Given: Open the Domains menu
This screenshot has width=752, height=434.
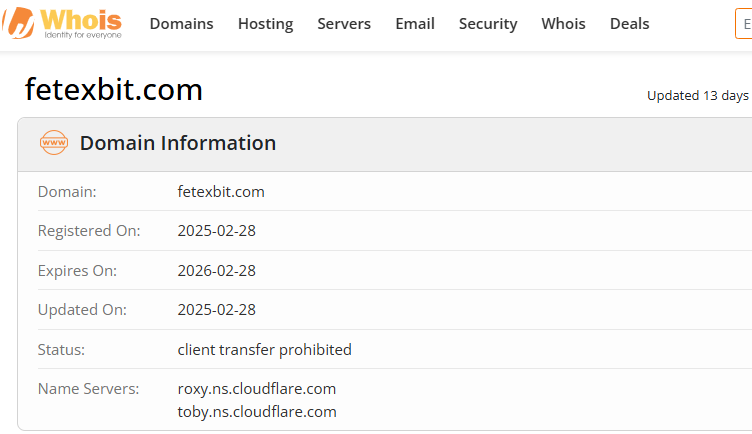Looking at the screenshot, I should pos(181,23).
